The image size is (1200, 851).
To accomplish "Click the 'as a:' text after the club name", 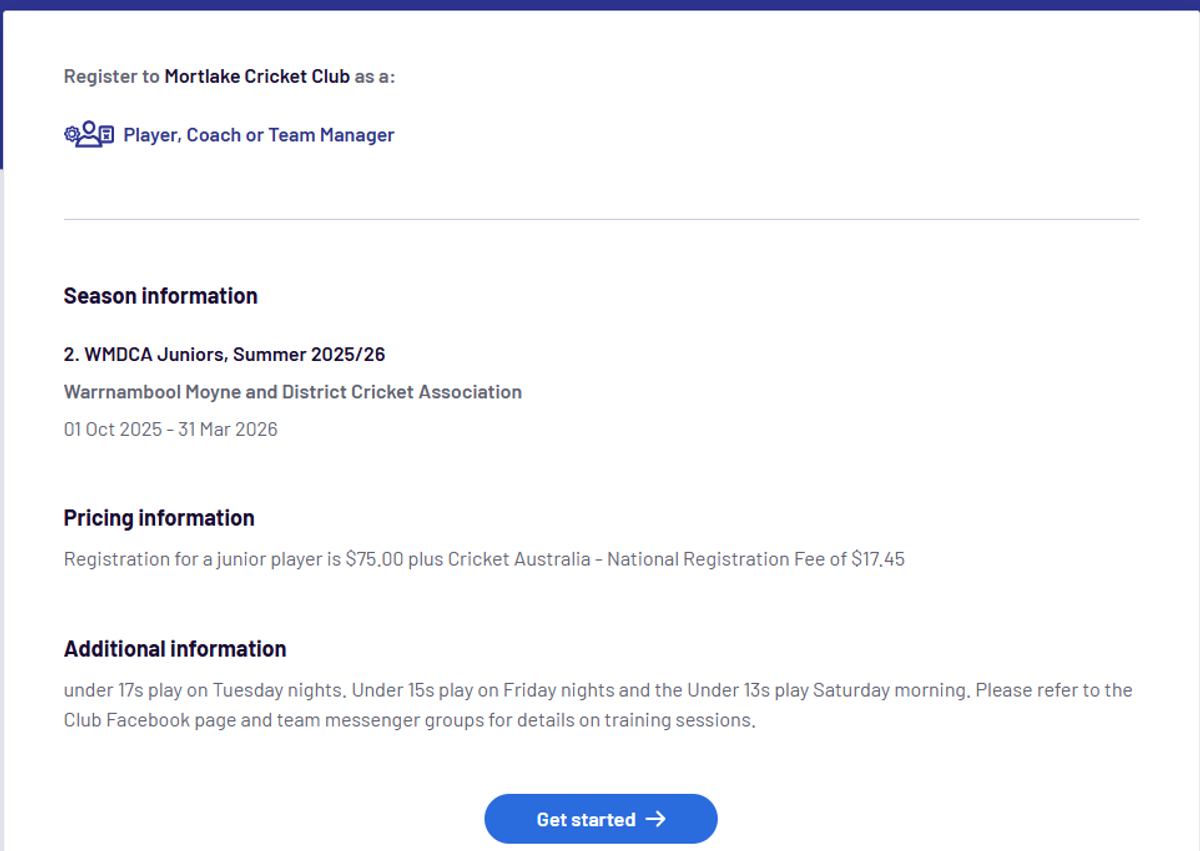I will (x=375, y=76).
